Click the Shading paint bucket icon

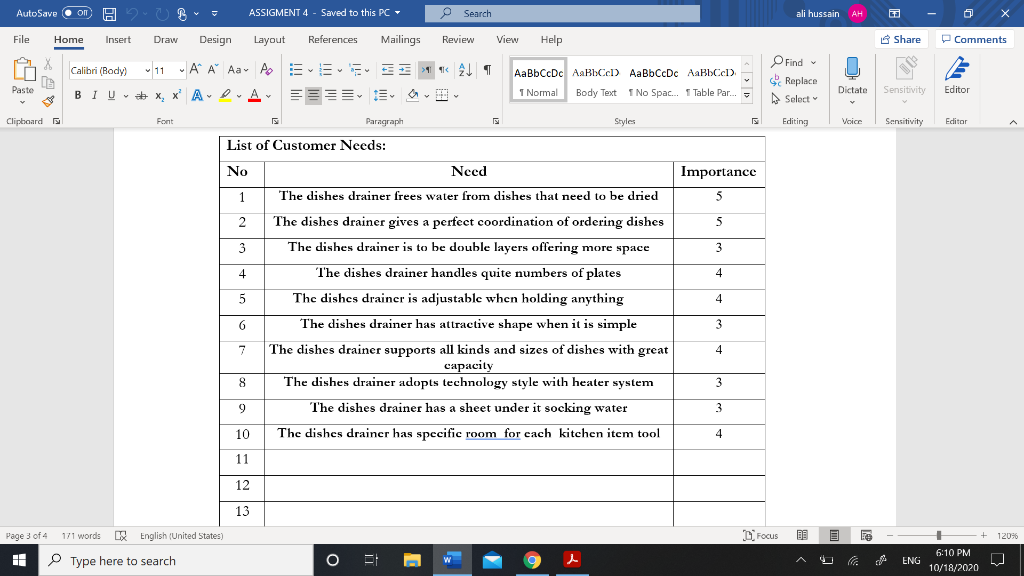[x=413, y=96]
